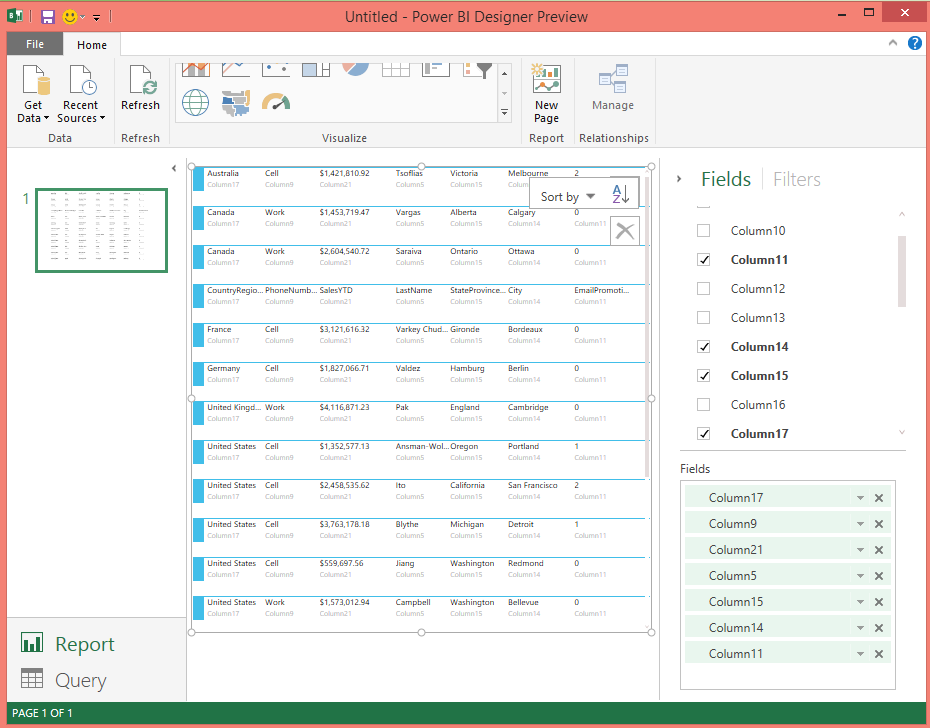This screenshot has height=728, width=930.
Task: Select the page 1 thumbnail
Action: pyautogui.click(x=101, y=230)
